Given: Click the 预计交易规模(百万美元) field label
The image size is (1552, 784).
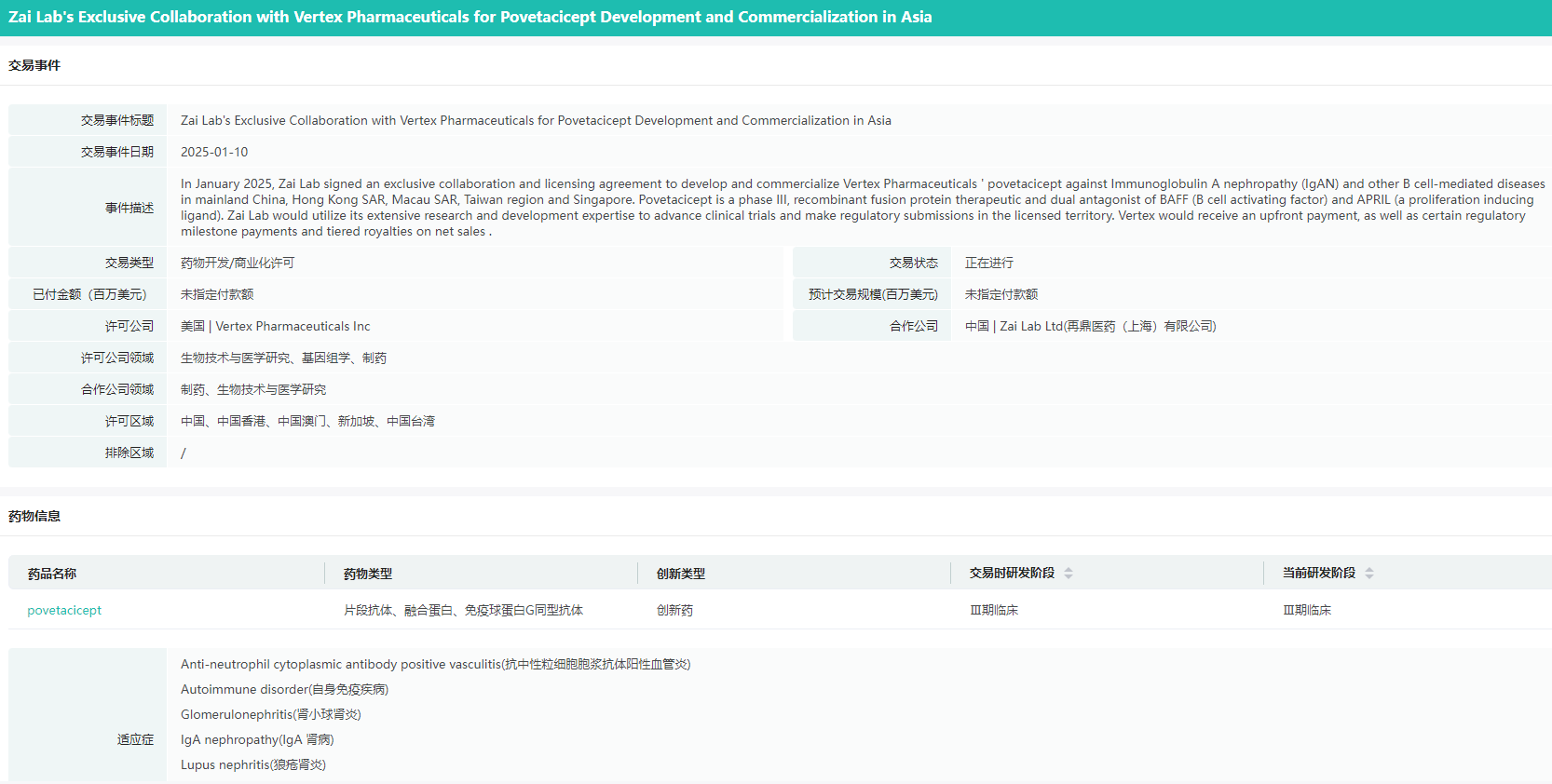Looking at the screenshot, I should coord(873,294).
